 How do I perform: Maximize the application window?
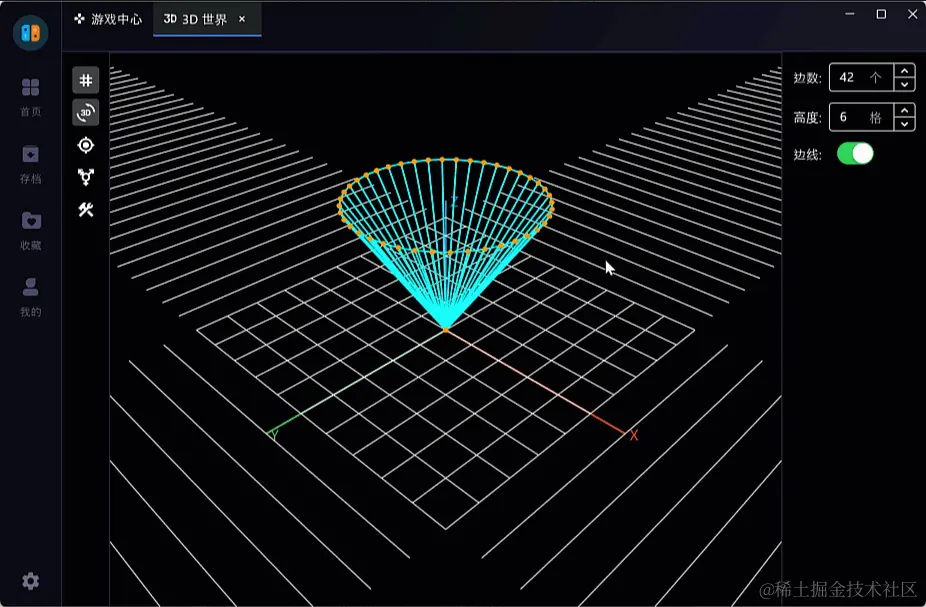881,14
